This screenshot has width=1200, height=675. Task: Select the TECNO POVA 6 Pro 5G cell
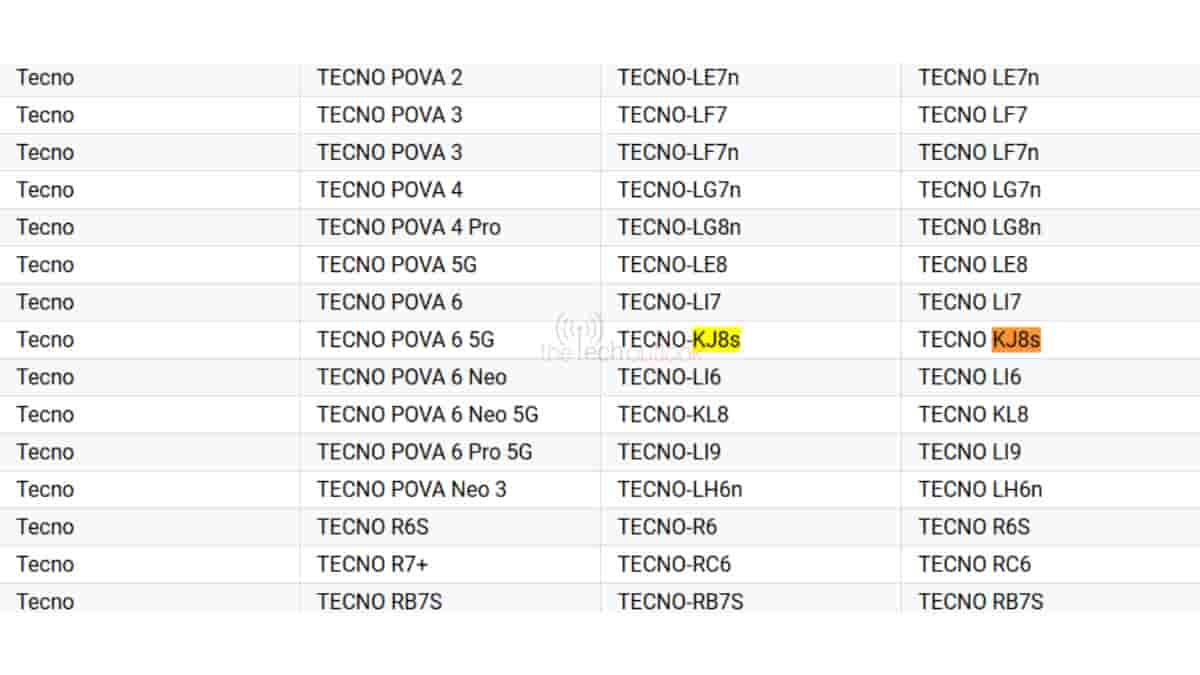425,452
